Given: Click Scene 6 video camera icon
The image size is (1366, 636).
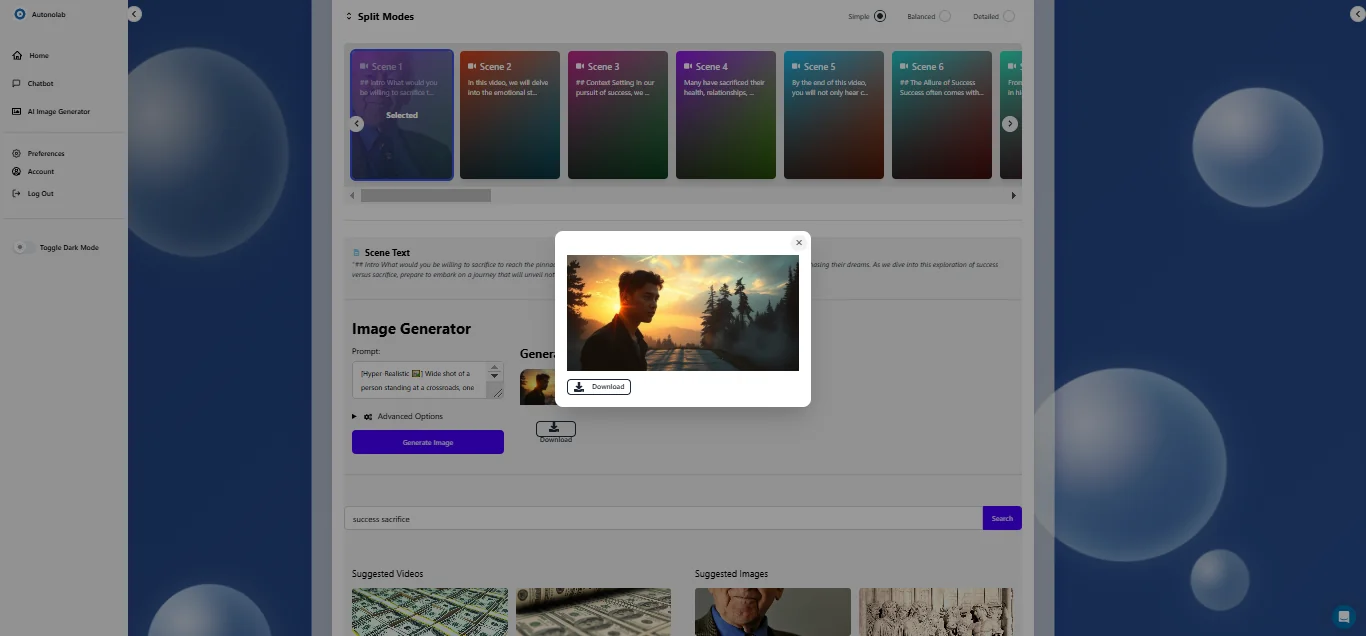Looking at the screenshot, I should [904, 67].
